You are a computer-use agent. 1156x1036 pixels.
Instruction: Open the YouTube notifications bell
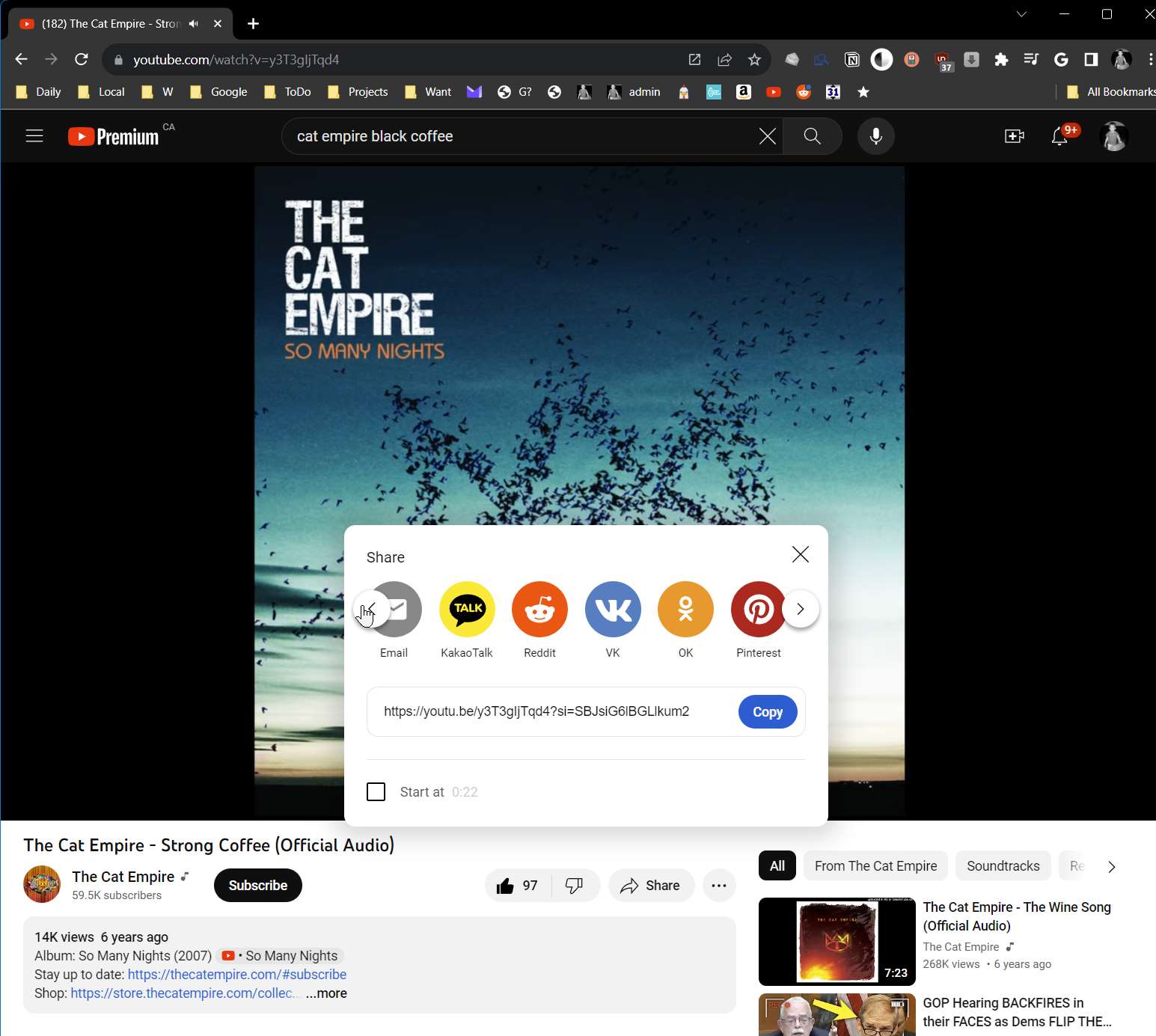(1059, 136)
